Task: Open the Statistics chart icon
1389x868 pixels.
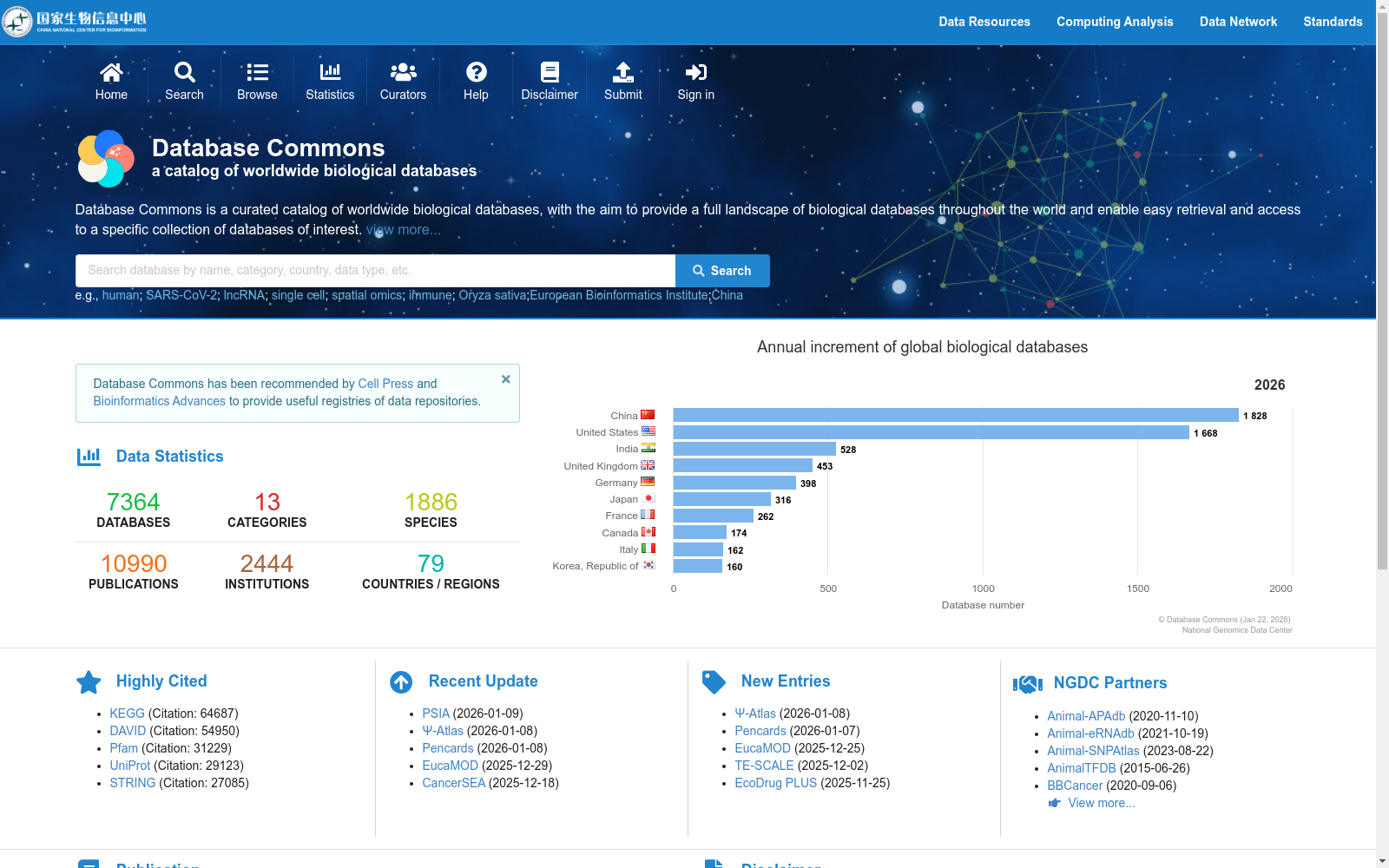Action: coord(330,72)
